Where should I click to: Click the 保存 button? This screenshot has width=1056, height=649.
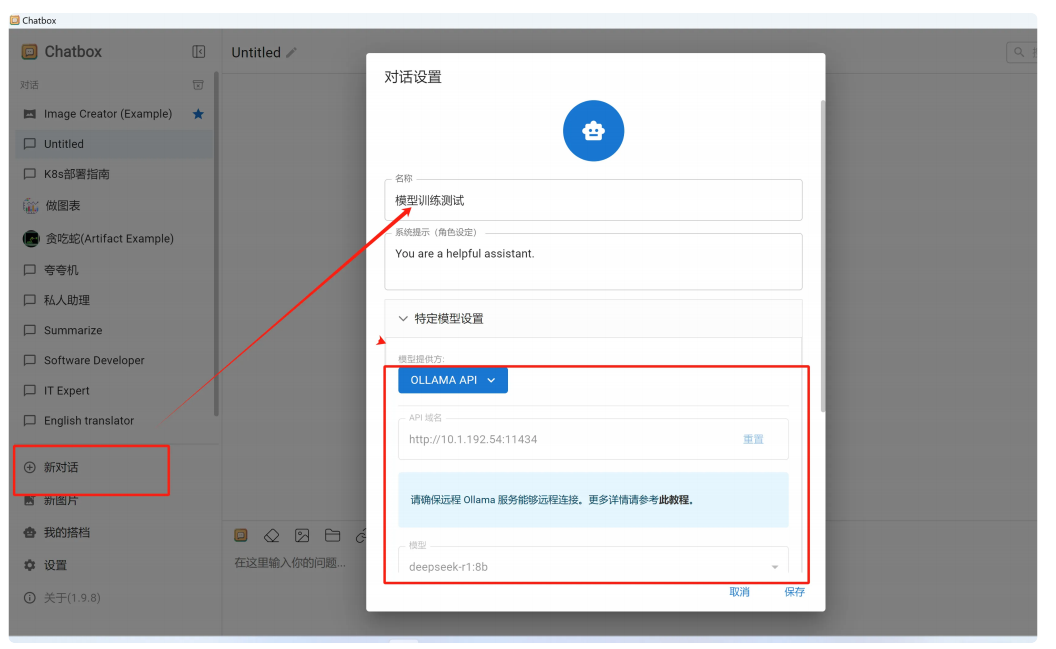click(x=794, y=592)
